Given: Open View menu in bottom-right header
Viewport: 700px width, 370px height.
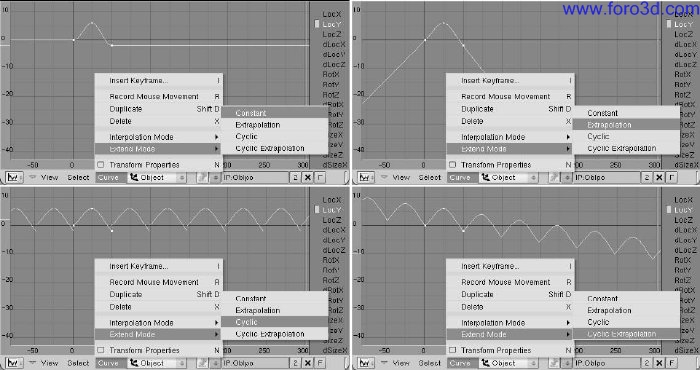Looking at the screenshot, I should pos(401,363).
